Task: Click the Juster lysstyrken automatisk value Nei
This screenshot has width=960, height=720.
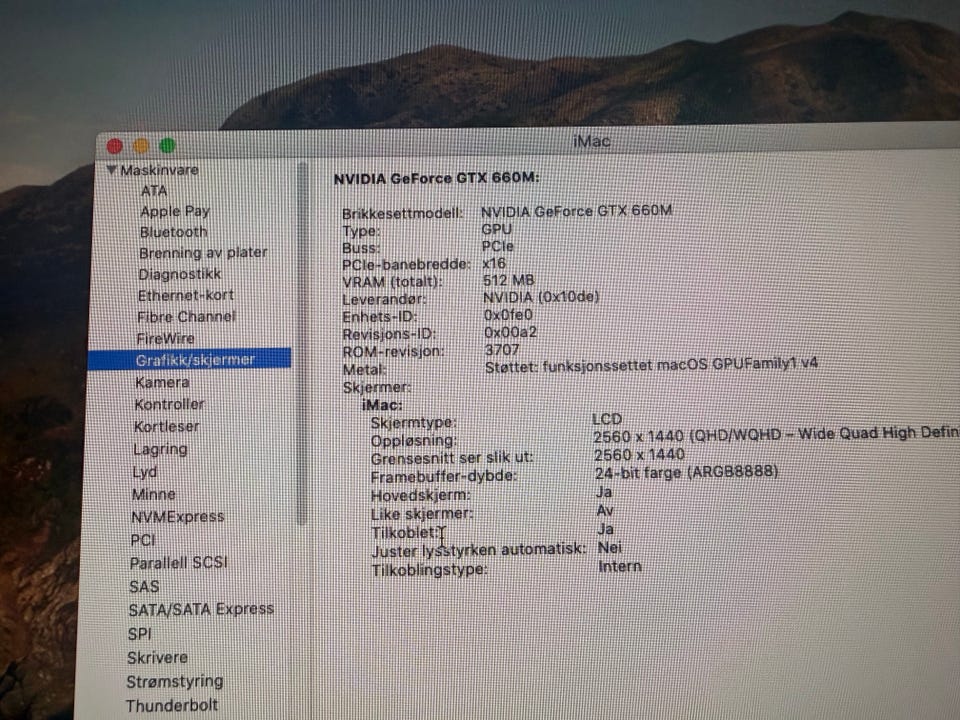Action: (610, 548)
